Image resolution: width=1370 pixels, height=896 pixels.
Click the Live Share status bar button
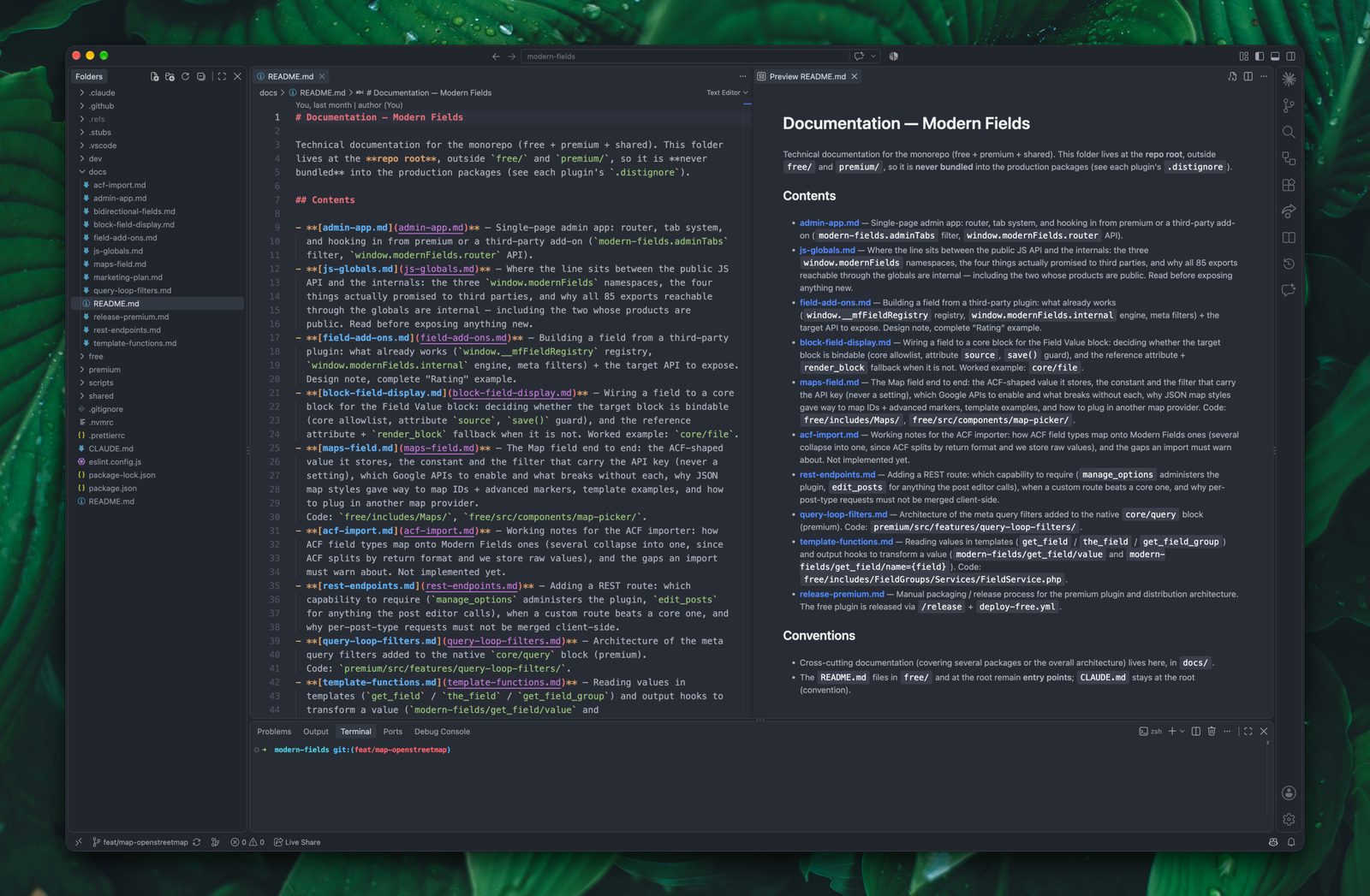pyautogui.click(x=297, y=842)
